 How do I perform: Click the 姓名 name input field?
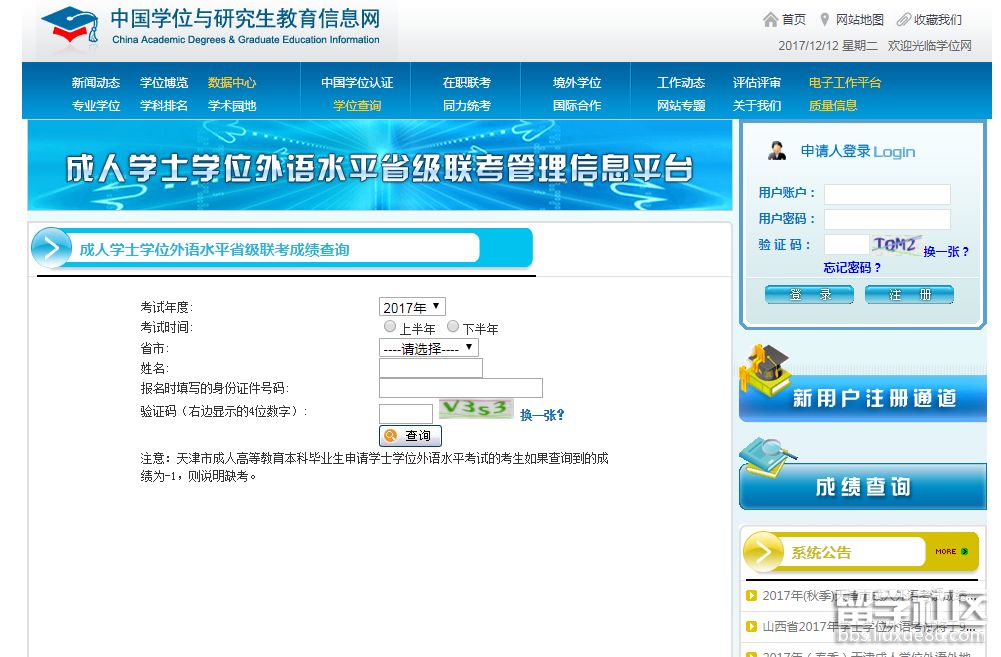click(430, 368)
